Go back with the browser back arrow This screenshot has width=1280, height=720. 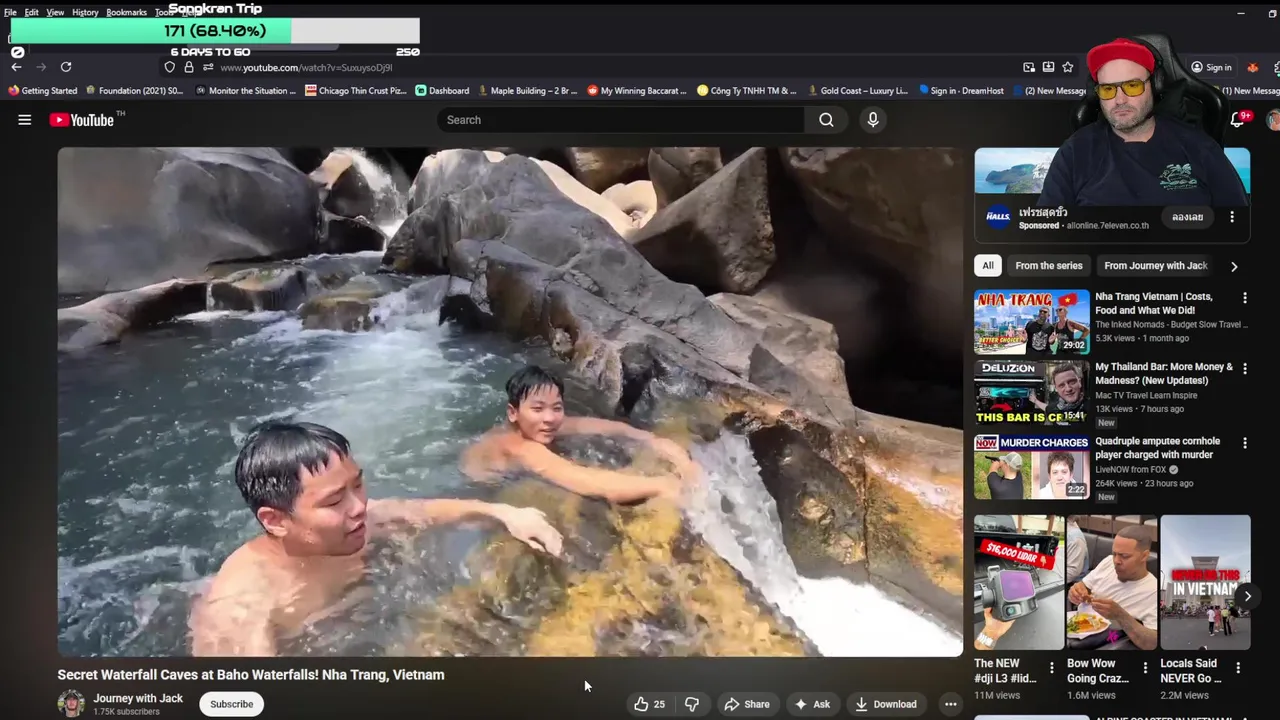(17, 67)
